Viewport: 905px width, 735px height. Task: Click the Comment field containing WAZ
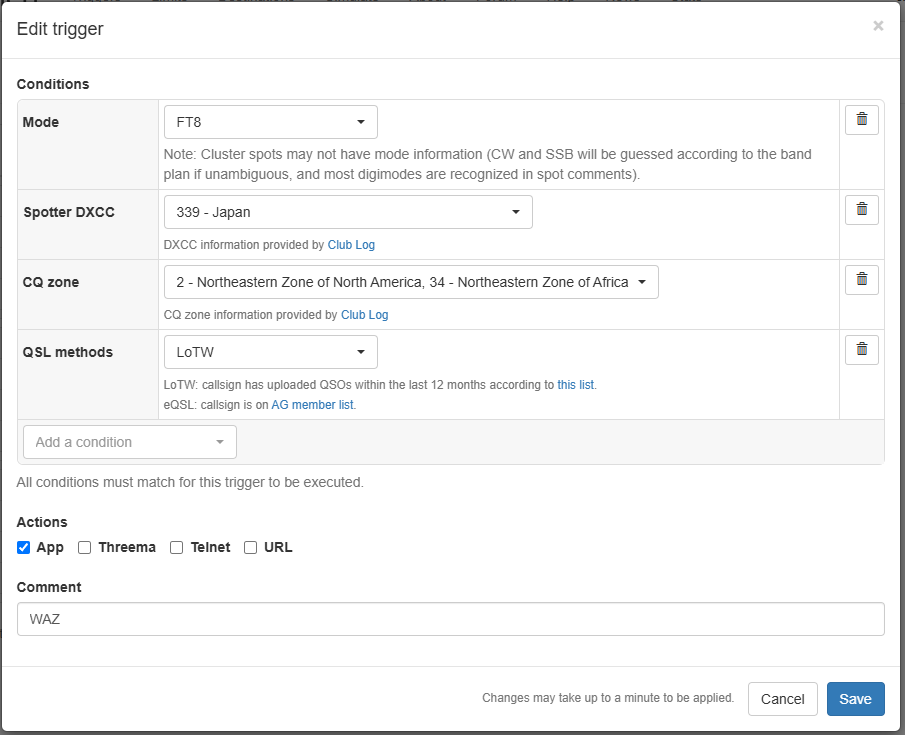point(450,619)
